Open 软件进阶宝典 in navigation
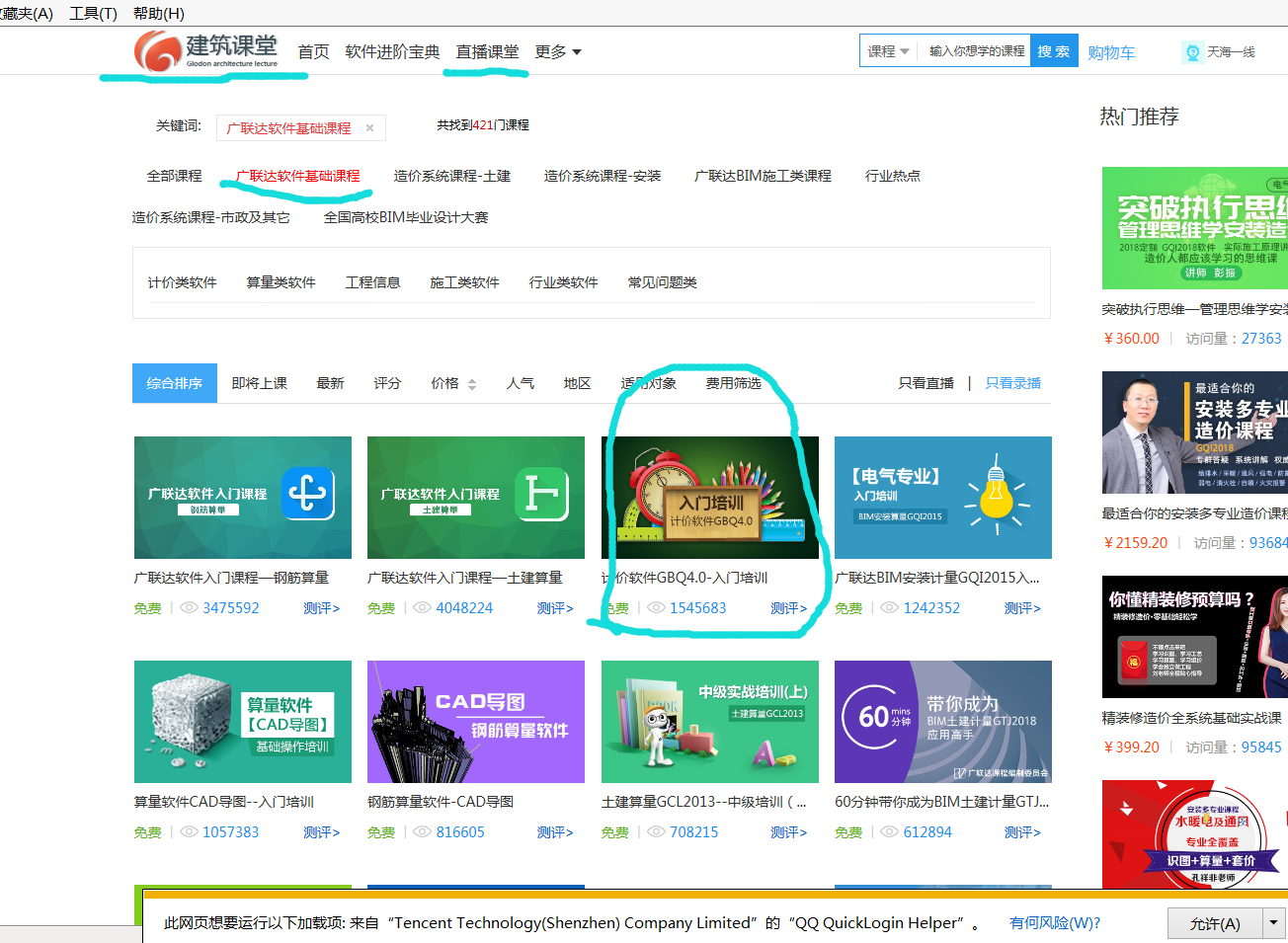1288x943 pixels. (x=392, y=52)
